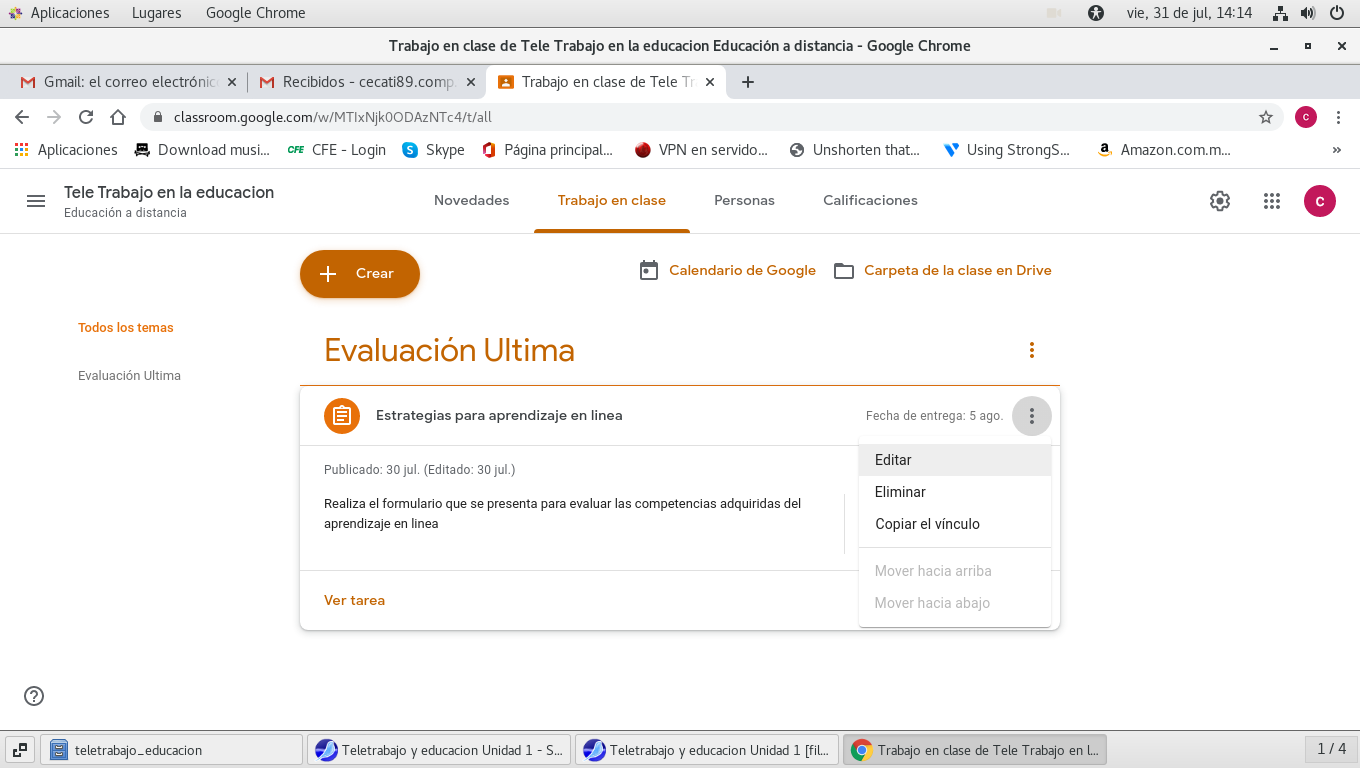
Task: Switch to the Personas tab
Action: click(x=744, y=201)
